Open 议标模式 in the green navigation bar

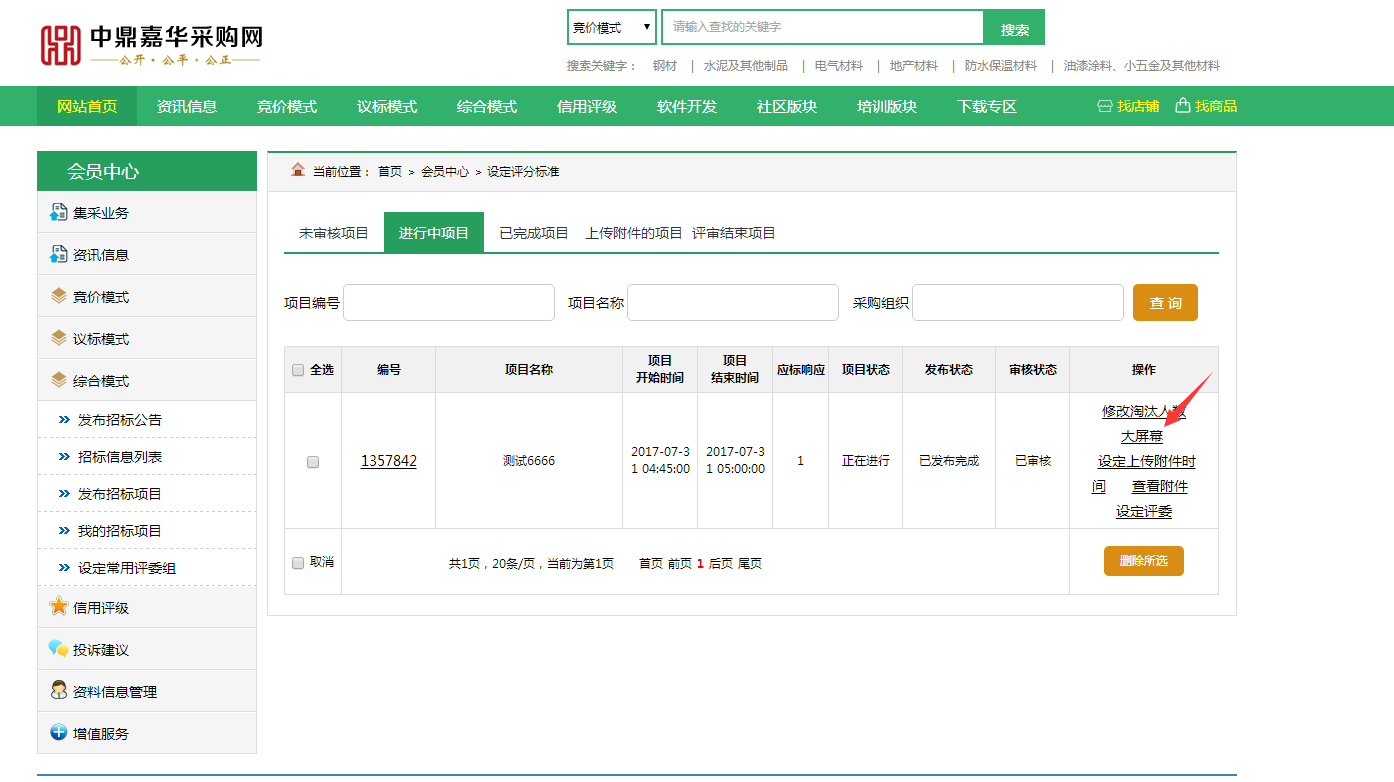coord(387,106)
